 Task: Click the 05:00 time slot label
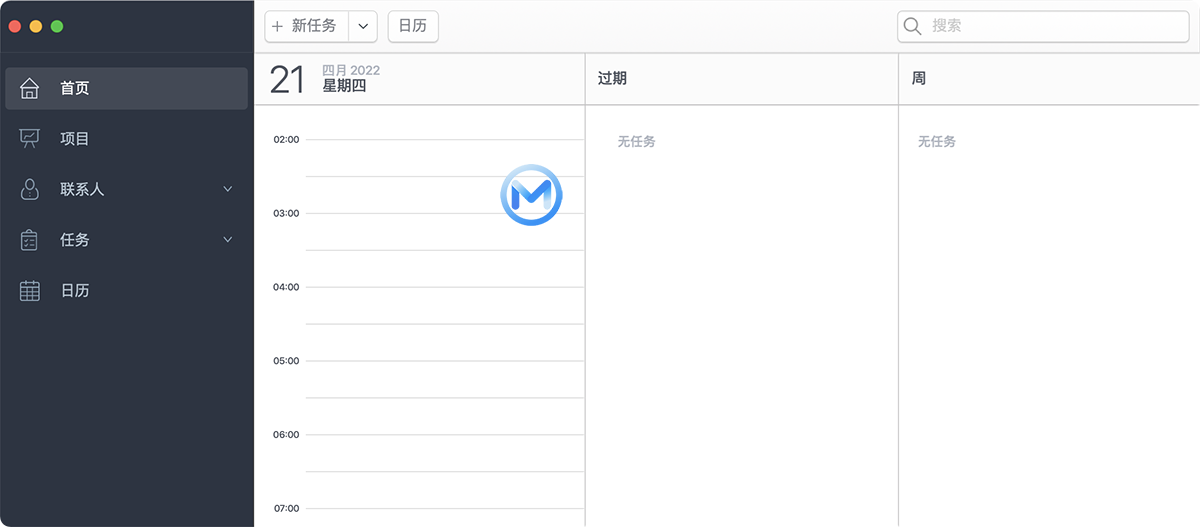click(x=286, y=361)
